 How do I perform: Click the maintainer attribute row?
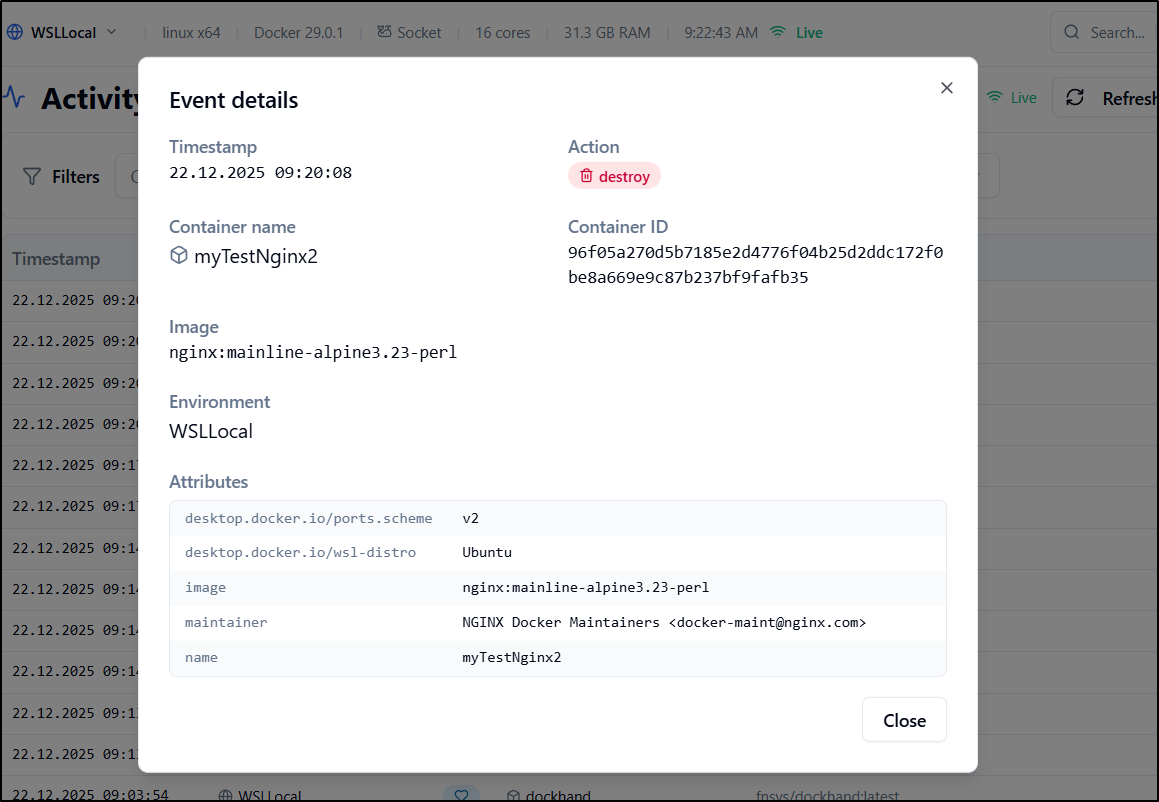pyautogui.click(x=557, y=622)
